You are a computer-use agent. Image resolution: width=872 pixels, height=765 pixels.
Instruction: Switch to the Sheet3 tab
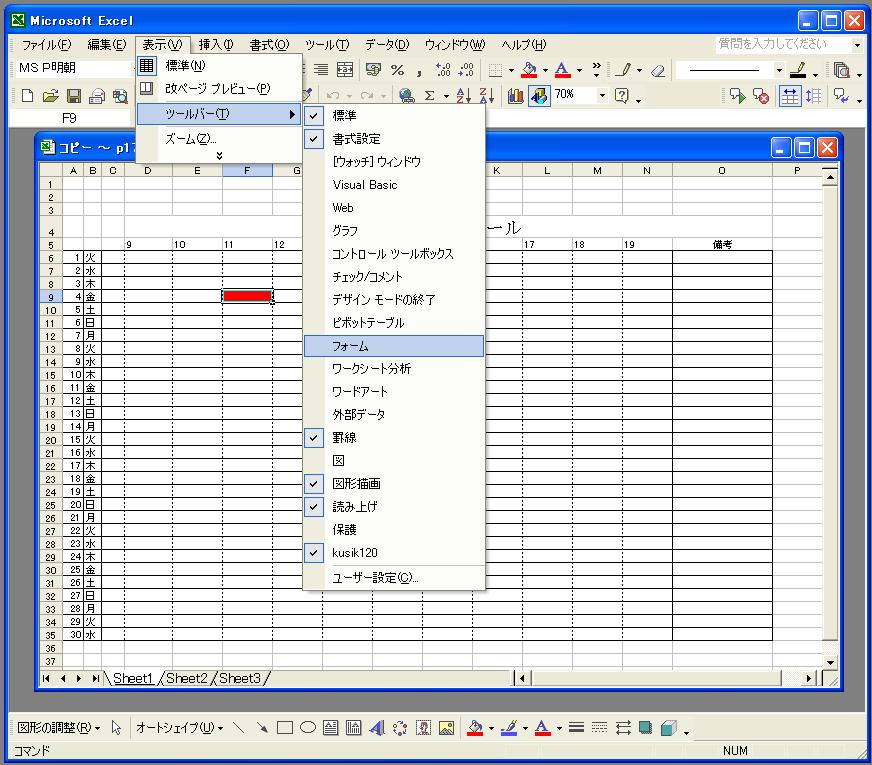[240, 678]
